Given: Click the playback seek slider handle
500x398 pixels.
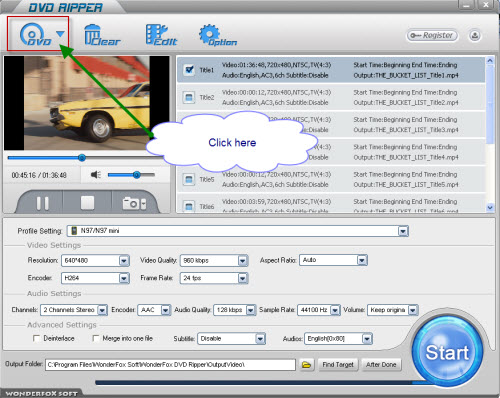Looking at the screenshot, I should pyautogui.click(x=82, y=158).
